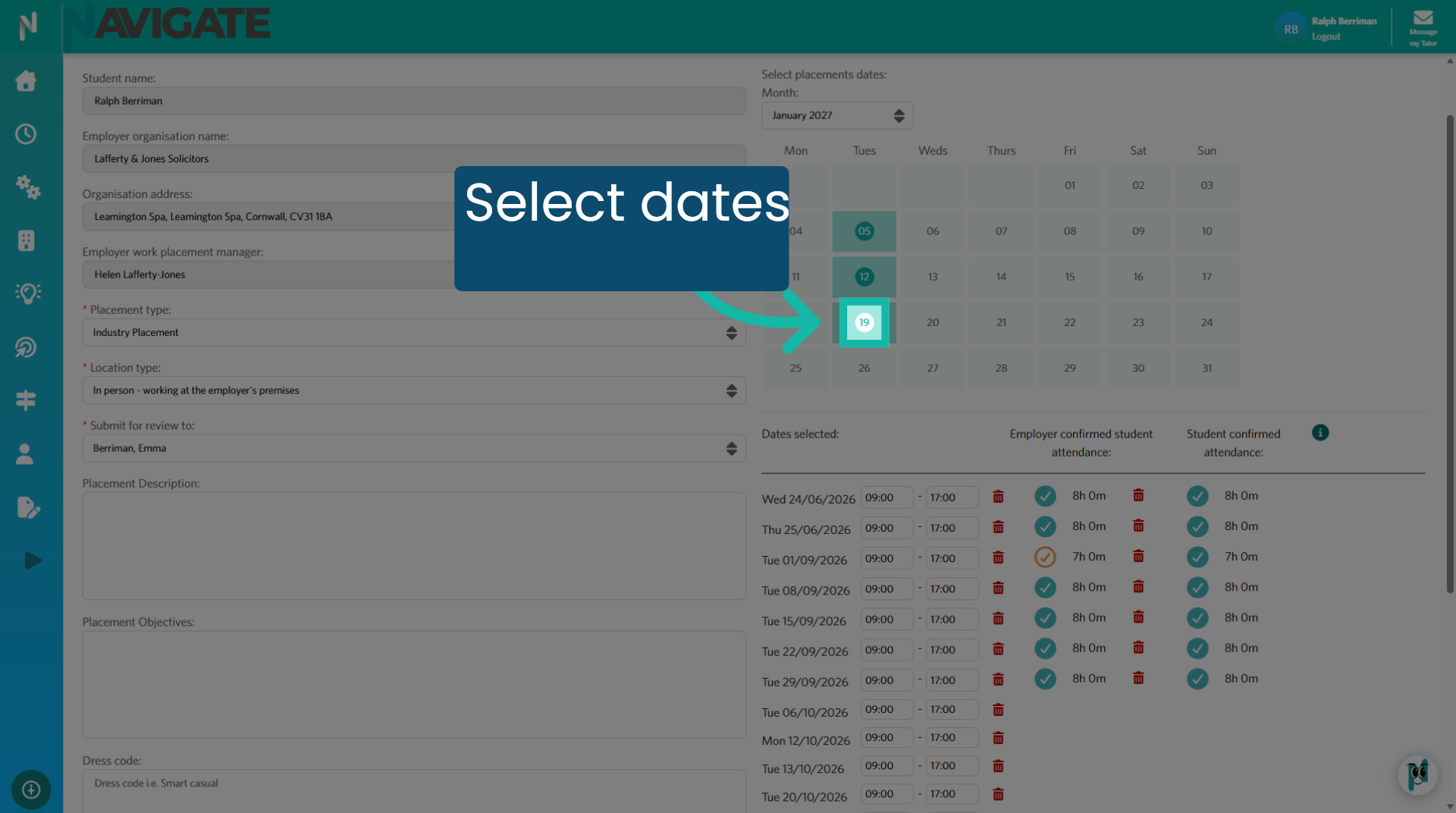The image size is (1456, 813).
Task: Click the Dress code input field
Action: (414, 791)
